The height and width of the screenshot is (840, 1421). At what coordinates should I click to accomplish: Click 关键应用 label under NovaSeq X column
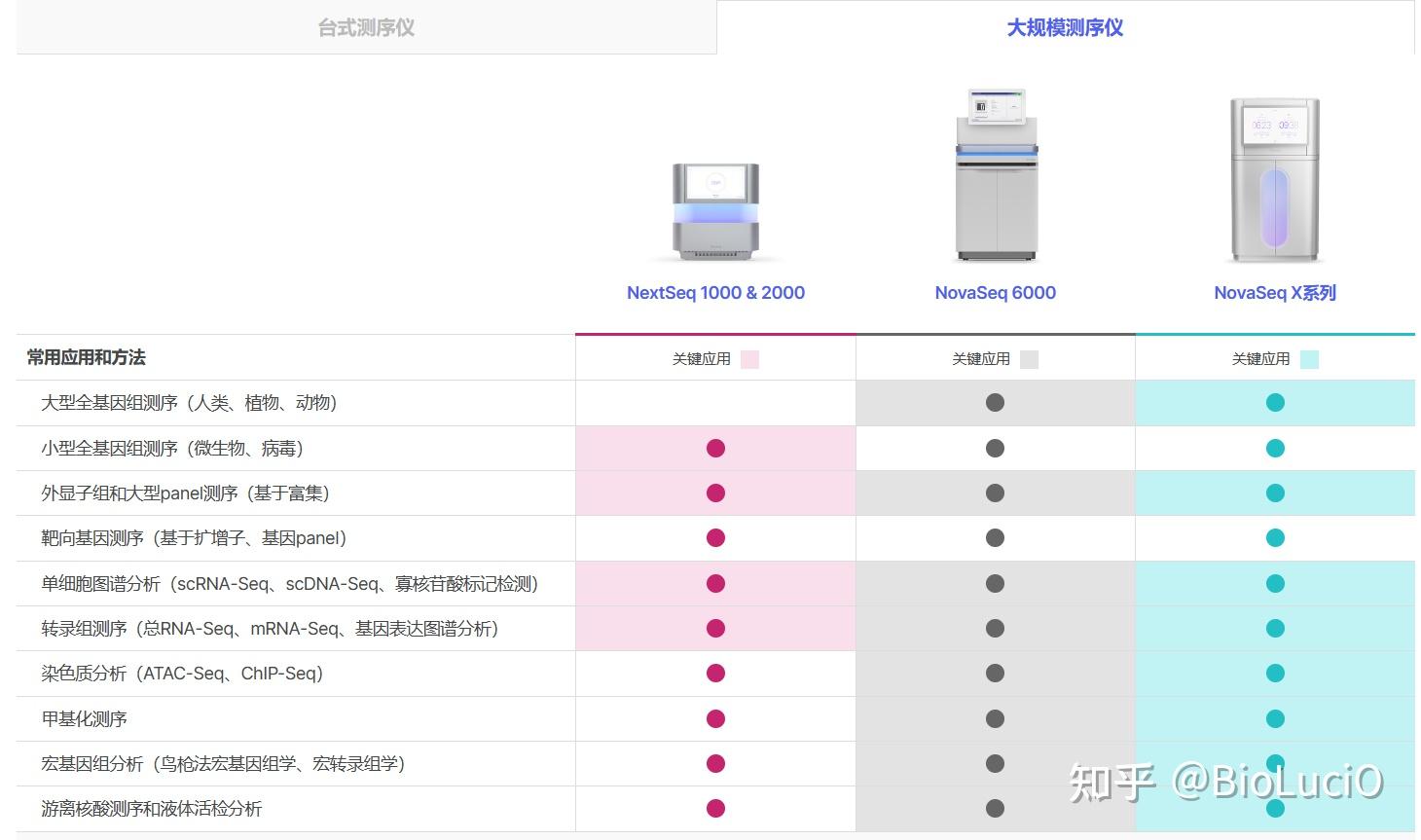pyautogui.click(x=1260, y=359)
